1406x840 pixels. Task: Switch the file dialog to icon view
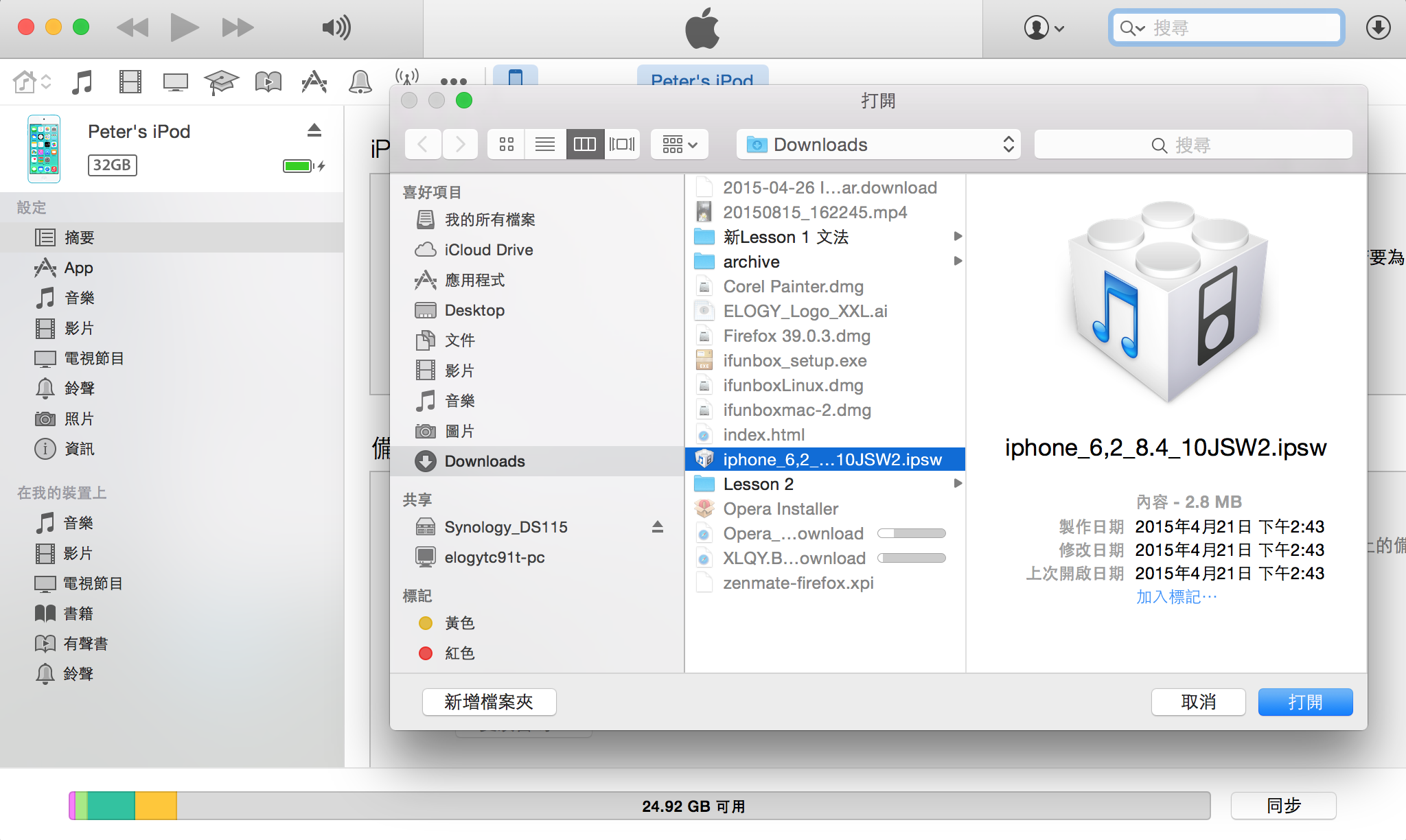pos(507,144)
